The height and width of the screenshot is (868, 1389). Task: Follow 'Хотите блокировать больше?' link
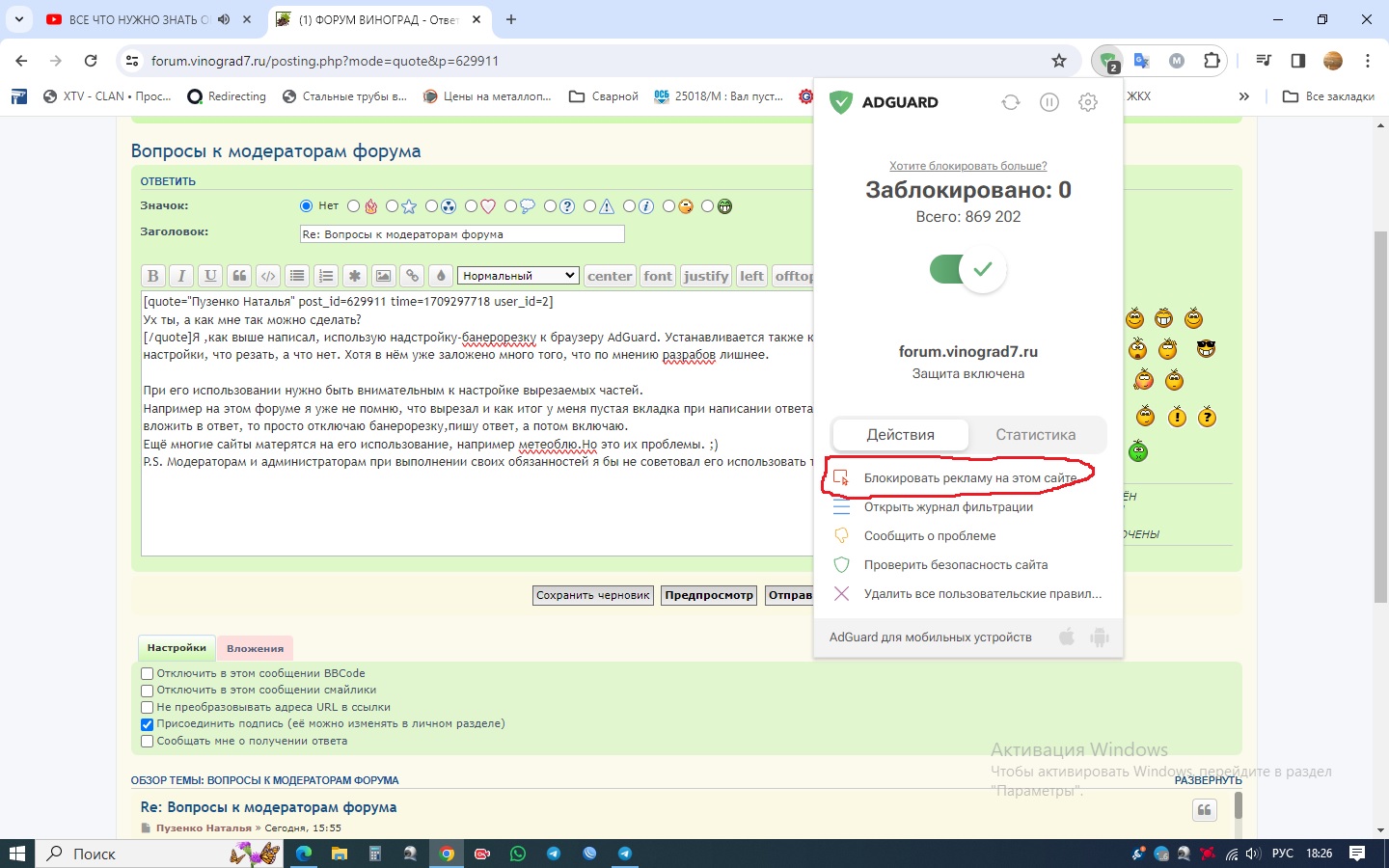[968, 166]
